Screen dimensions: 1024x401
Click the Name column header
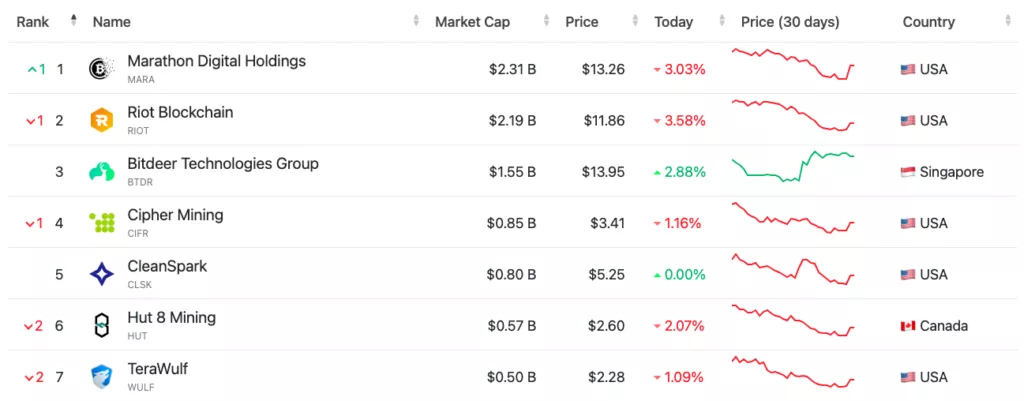coord(111,21)
